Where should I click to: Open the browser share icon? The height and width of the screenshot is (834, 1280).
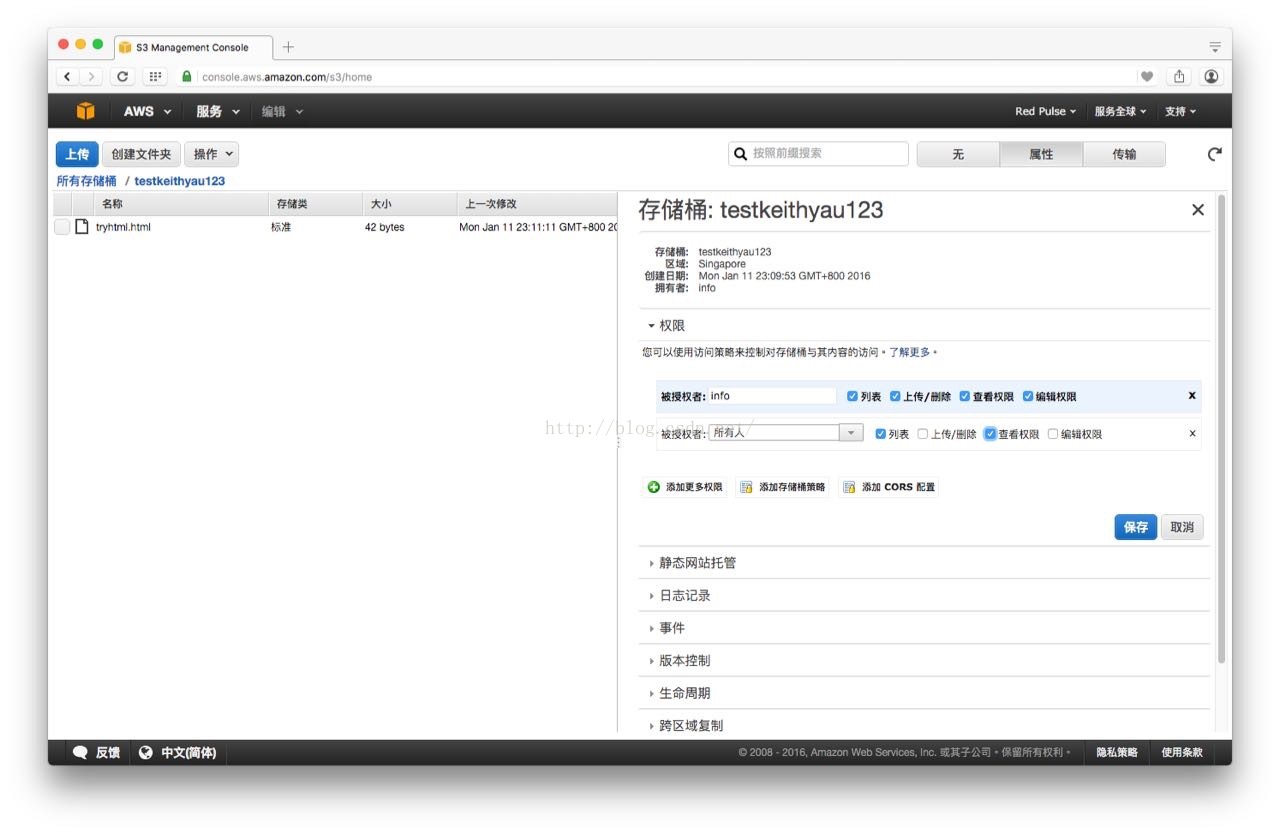1180,76
